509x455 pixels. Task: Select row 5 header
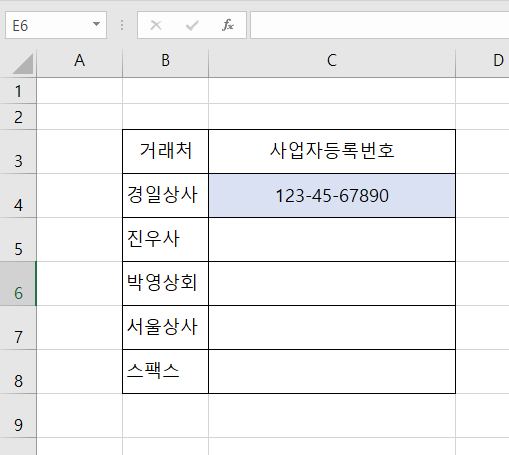[18, 240]
